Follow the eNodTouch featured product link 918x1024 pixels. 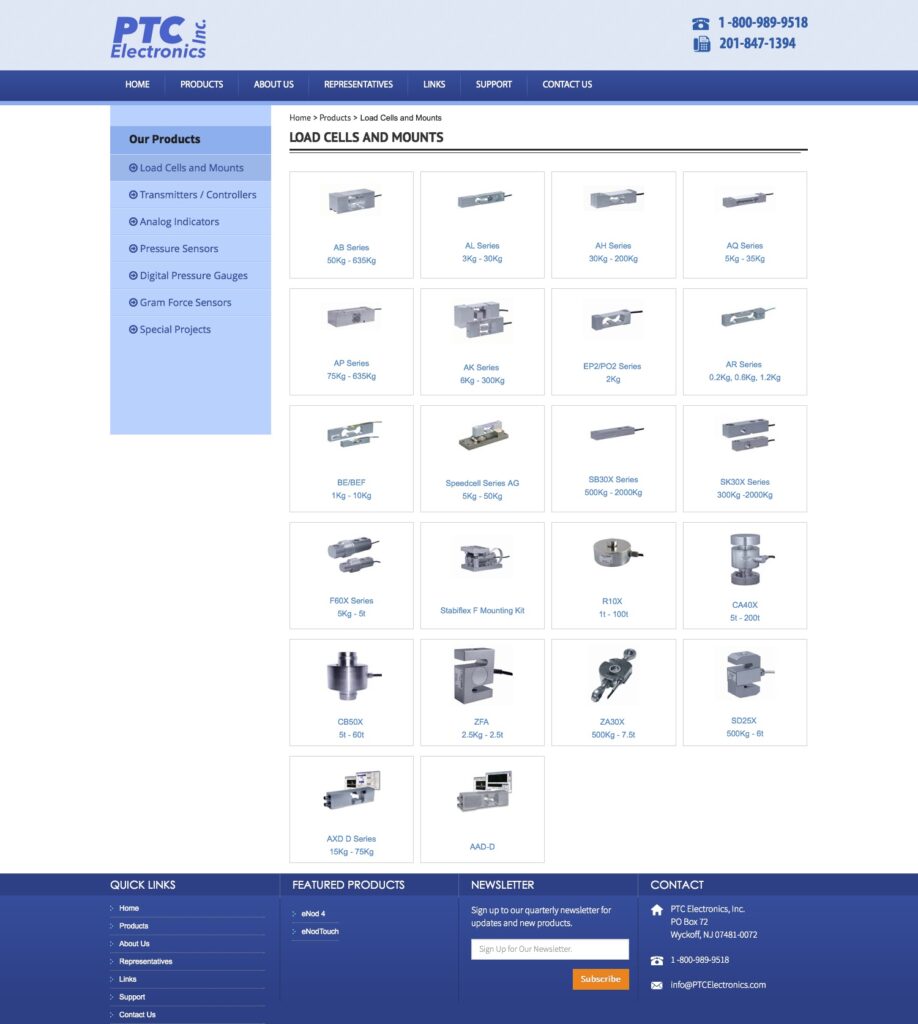320,931
